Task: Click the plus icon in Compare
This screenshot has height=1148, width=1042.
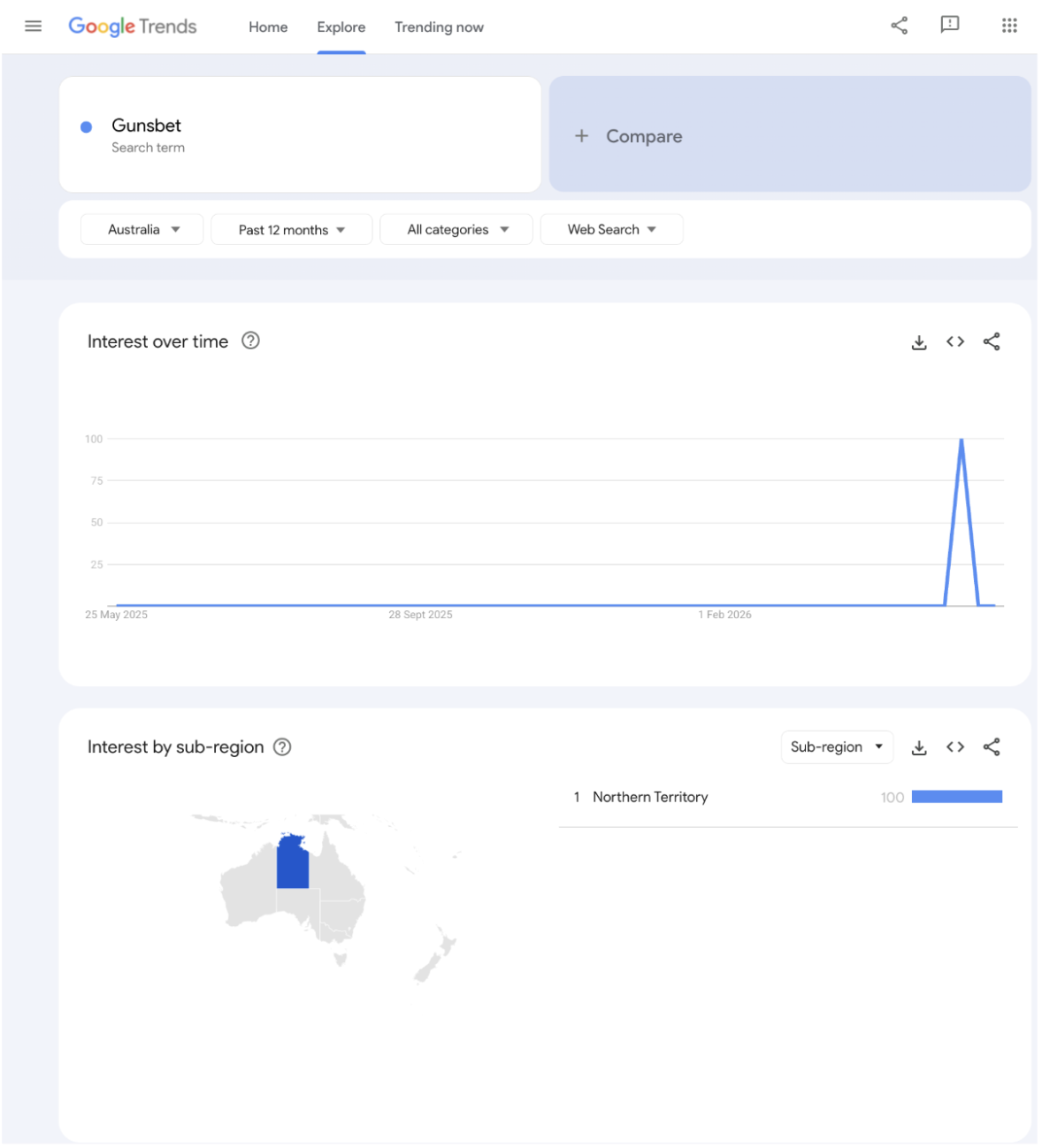Action: 581,135
